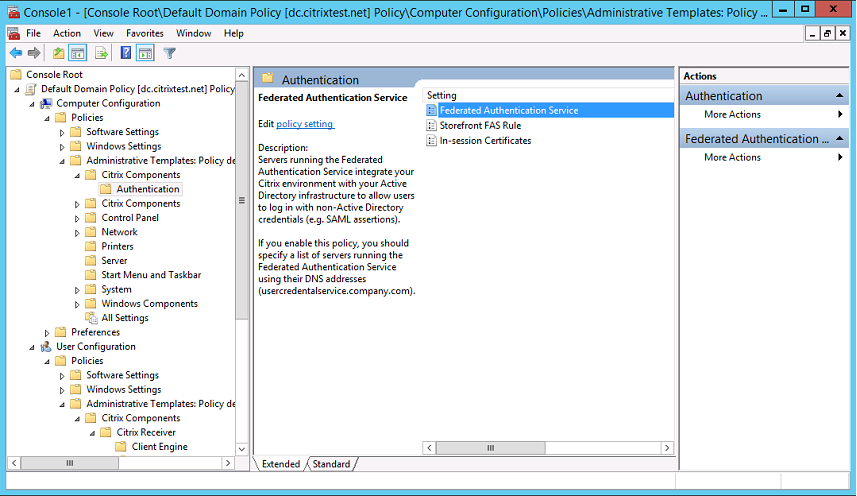Click the red toolbox MMC icon beside File

[14, 33]
